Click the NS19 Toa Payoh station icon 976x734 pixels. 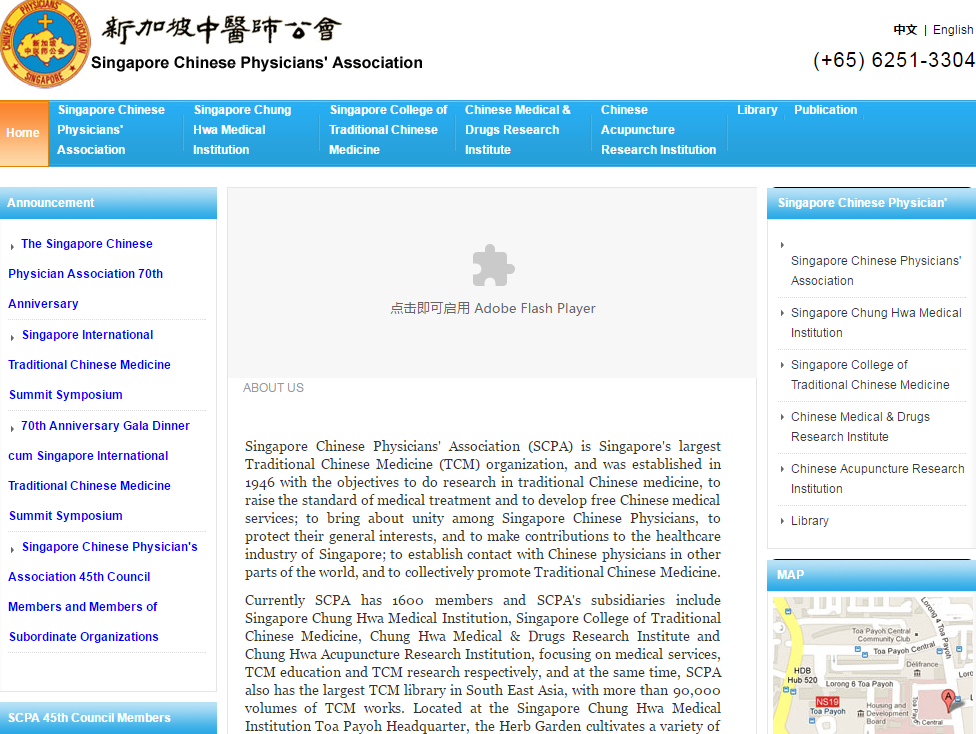(x=827, y=702)
